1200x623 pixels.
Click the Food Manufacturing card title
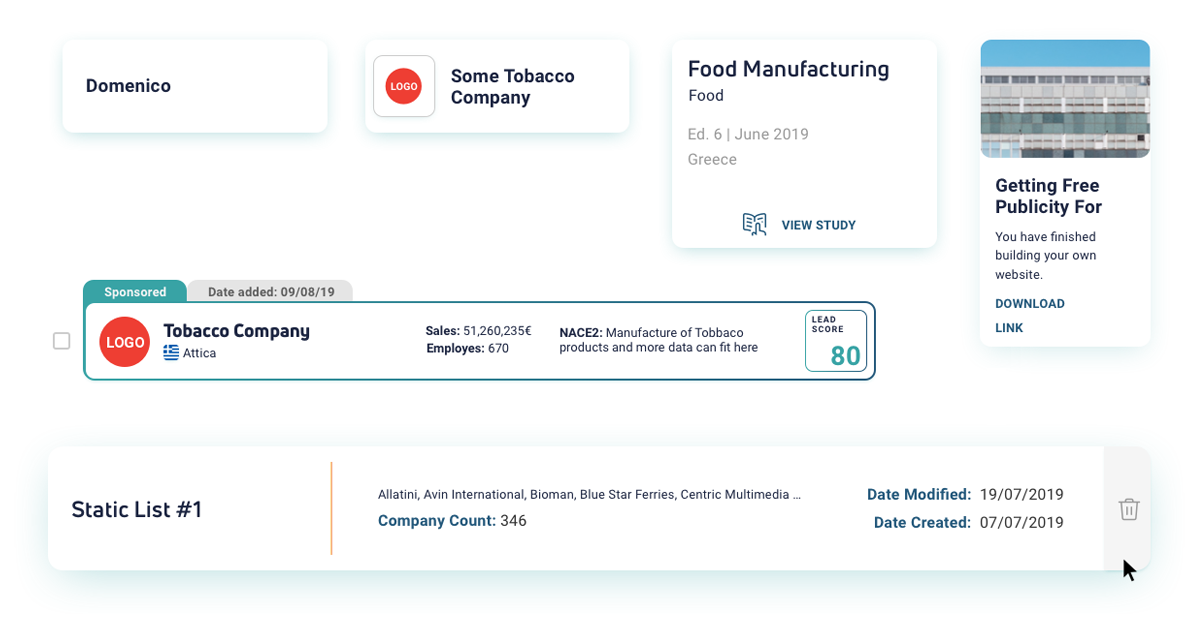[x=788, y=69]
